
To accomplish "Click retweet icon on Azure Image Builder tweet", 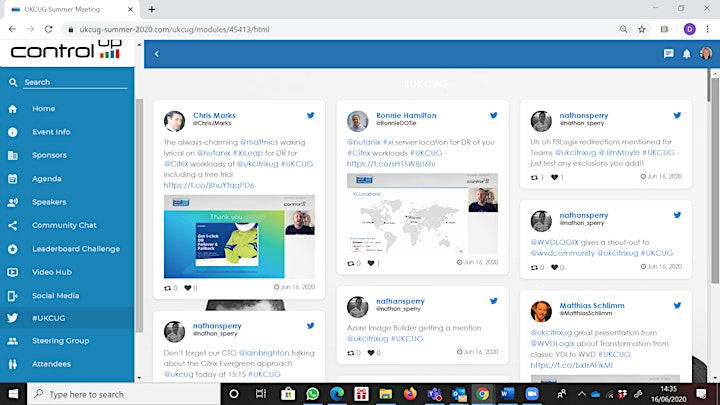I will point(351,353).
